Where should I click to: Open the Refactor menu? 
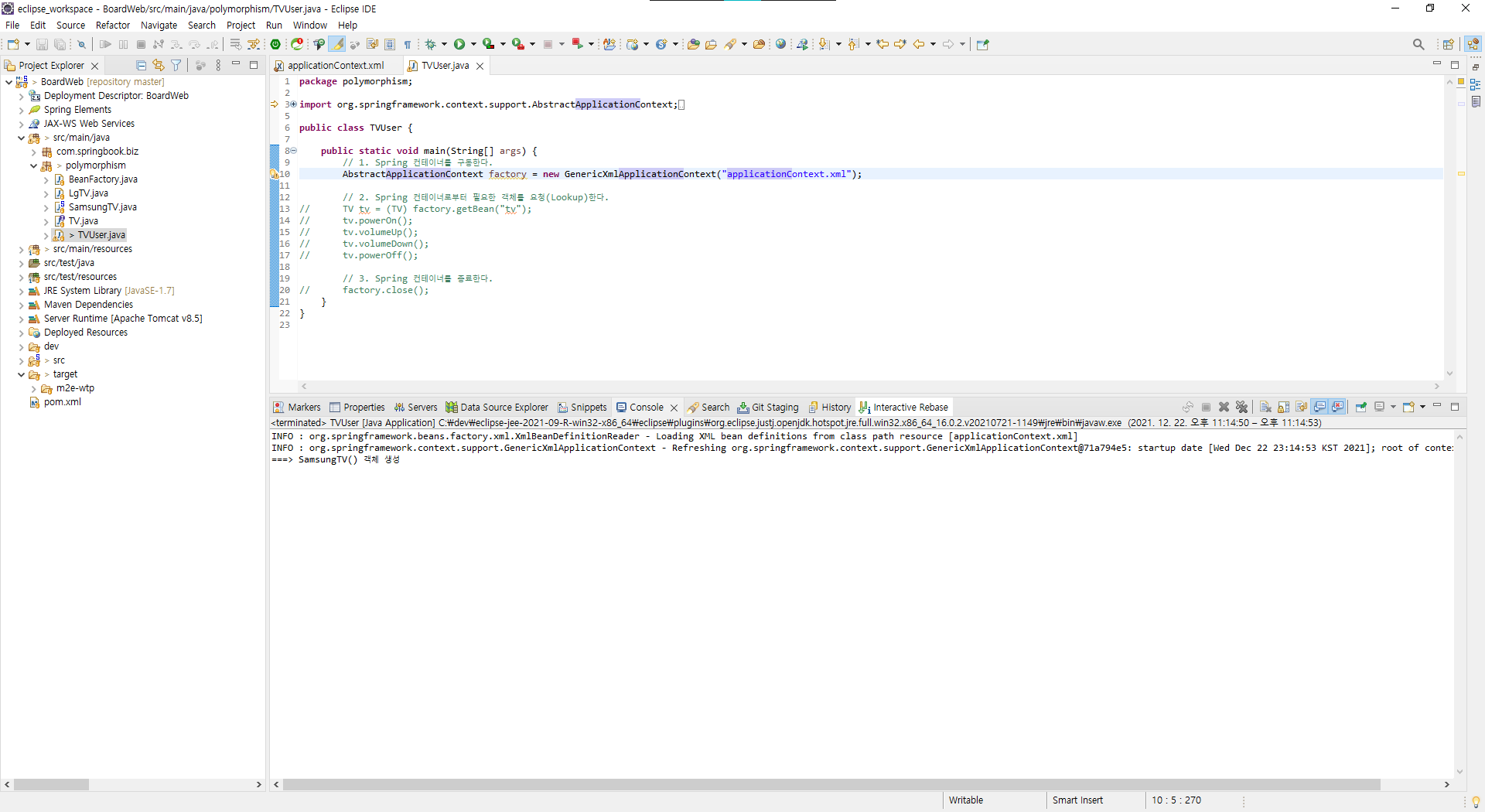pyautogui.click(x=113, y=25)
